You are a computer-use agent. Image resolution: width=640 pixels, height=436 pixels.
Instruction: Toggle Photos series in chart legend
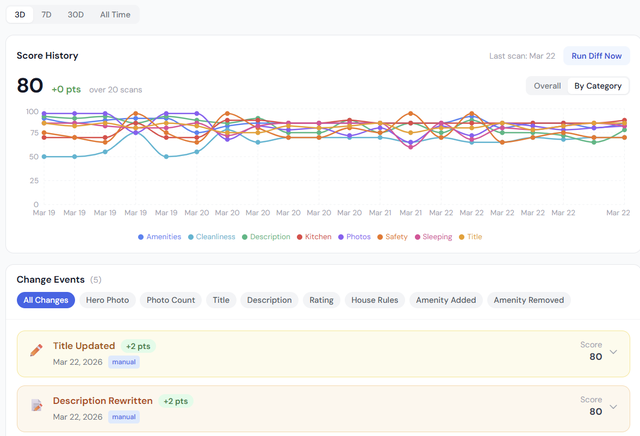point(354,237)
